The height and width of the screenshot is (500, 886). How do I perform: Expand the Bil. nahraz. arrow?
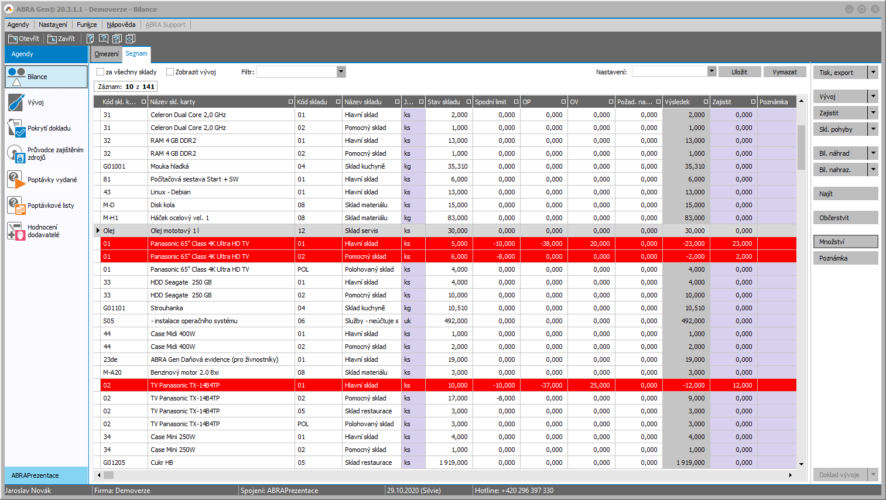point(873,169)
